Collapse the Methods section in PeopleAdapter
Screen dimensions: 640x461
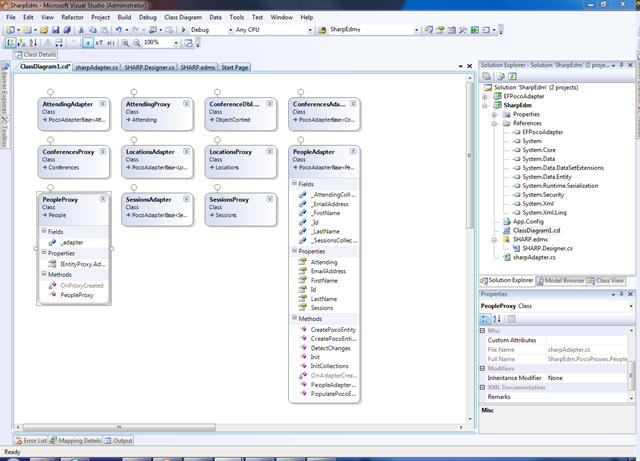[294, 318]
